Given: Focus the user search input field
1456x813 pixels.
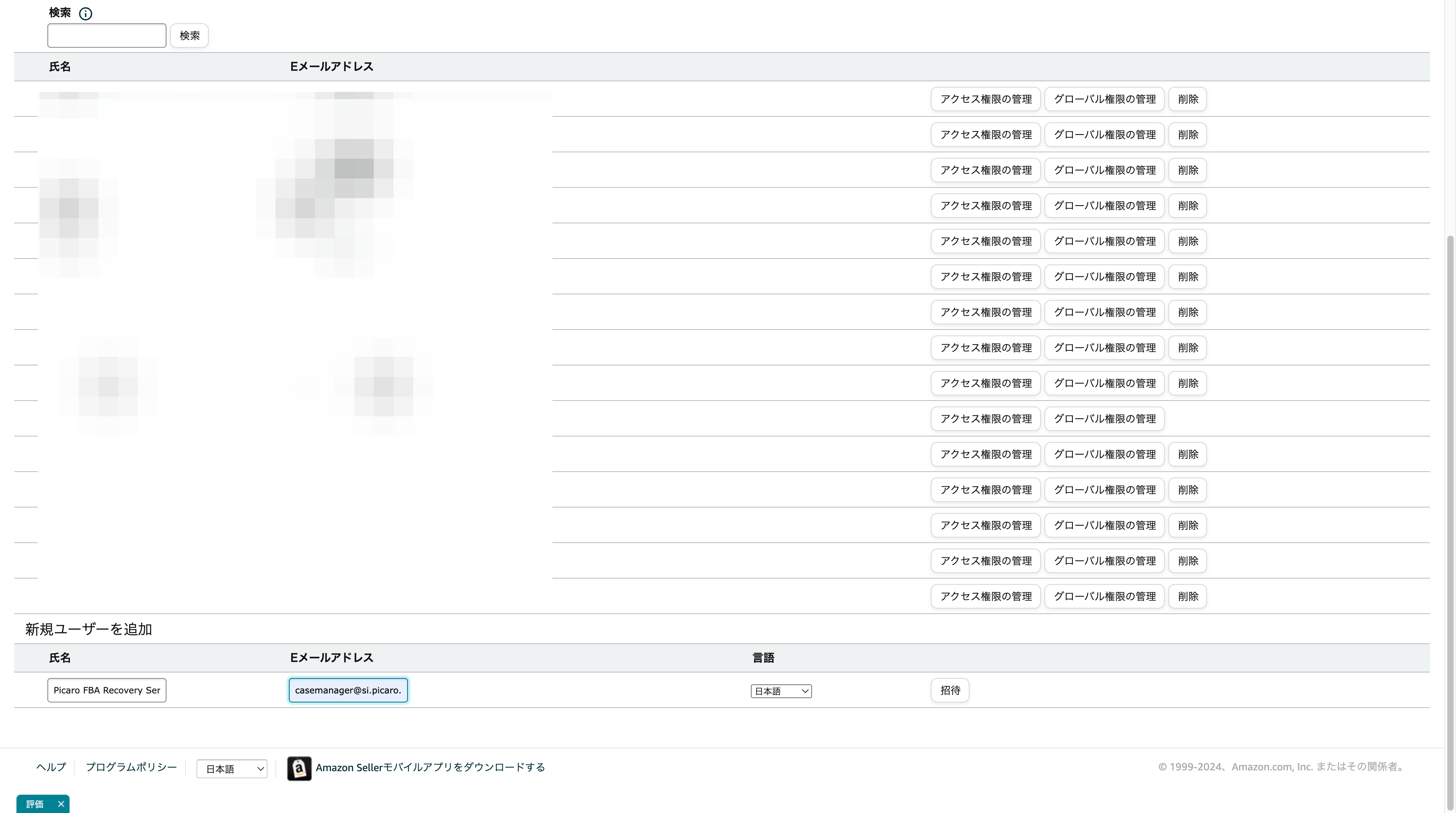Looking at the screenshot, I should pyautogui.click(x=107, y=36).
